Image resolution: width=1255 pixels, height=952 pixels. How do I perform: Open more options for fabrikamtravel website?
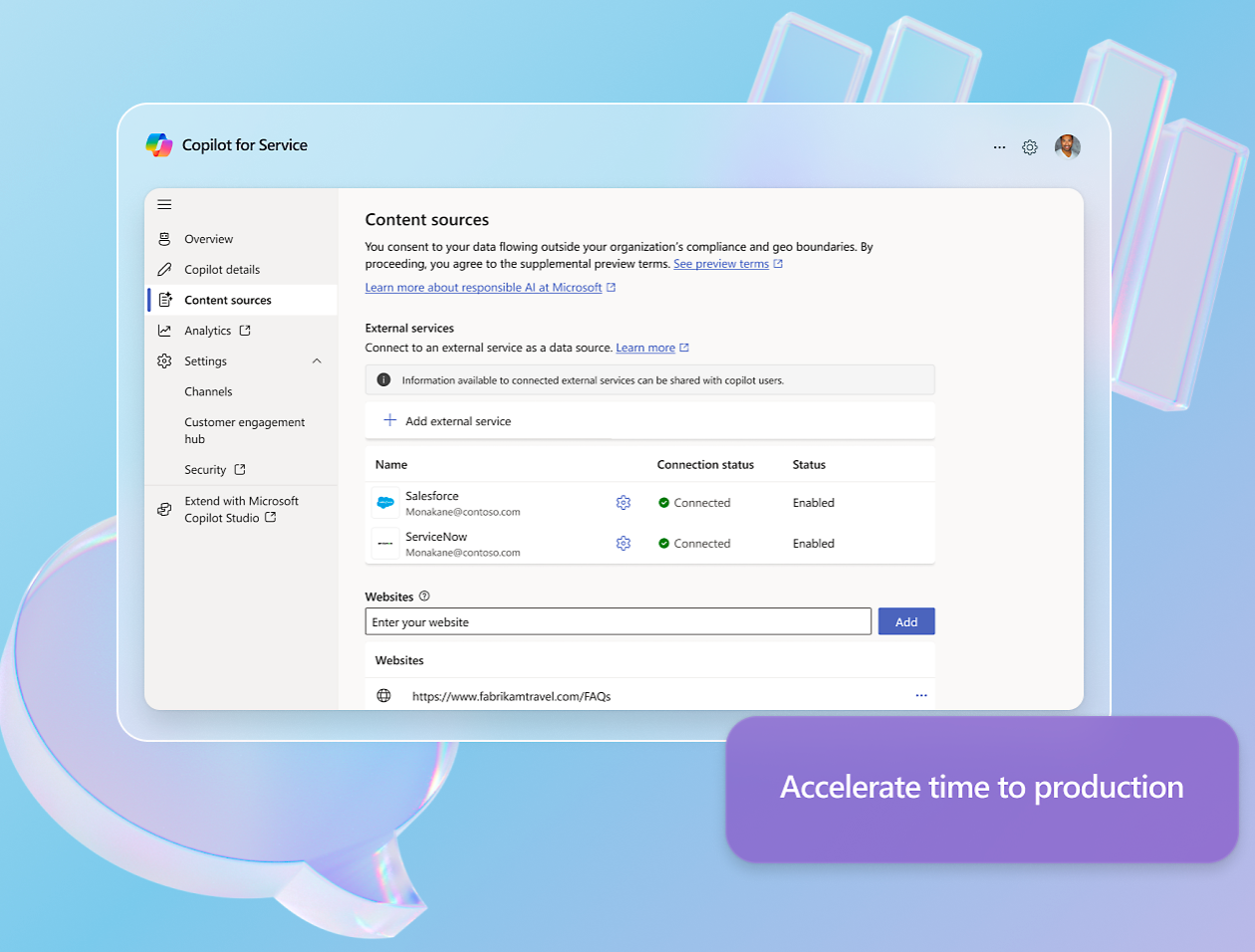pyautogui.click(x=921, y=696)
